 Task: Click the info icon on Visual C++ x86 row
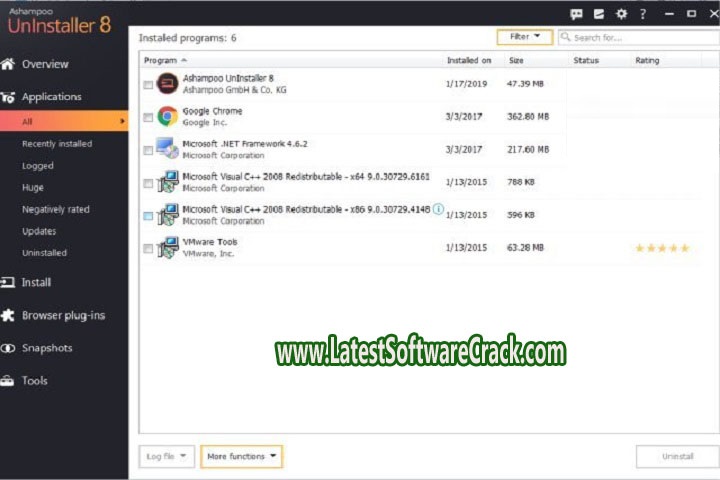(438, 209)
